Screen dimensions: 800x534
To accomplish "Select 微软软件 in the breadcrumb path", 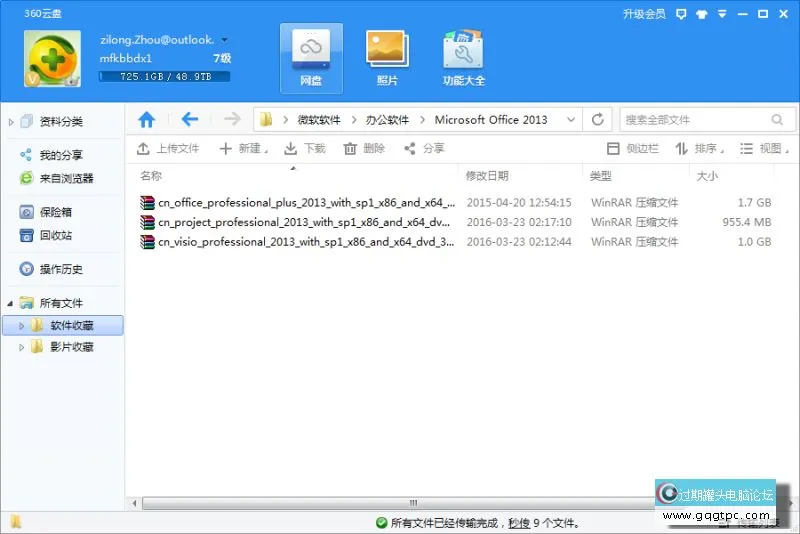I will pos(319,120).
